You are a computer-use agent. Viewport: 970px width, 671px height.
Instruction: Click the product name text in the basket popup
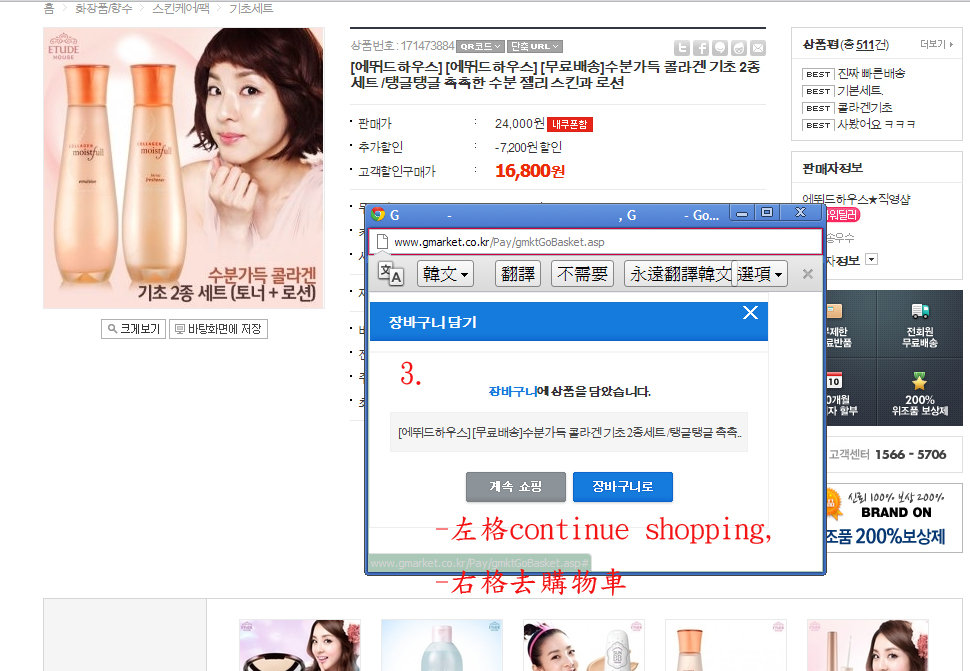(569, 432)
